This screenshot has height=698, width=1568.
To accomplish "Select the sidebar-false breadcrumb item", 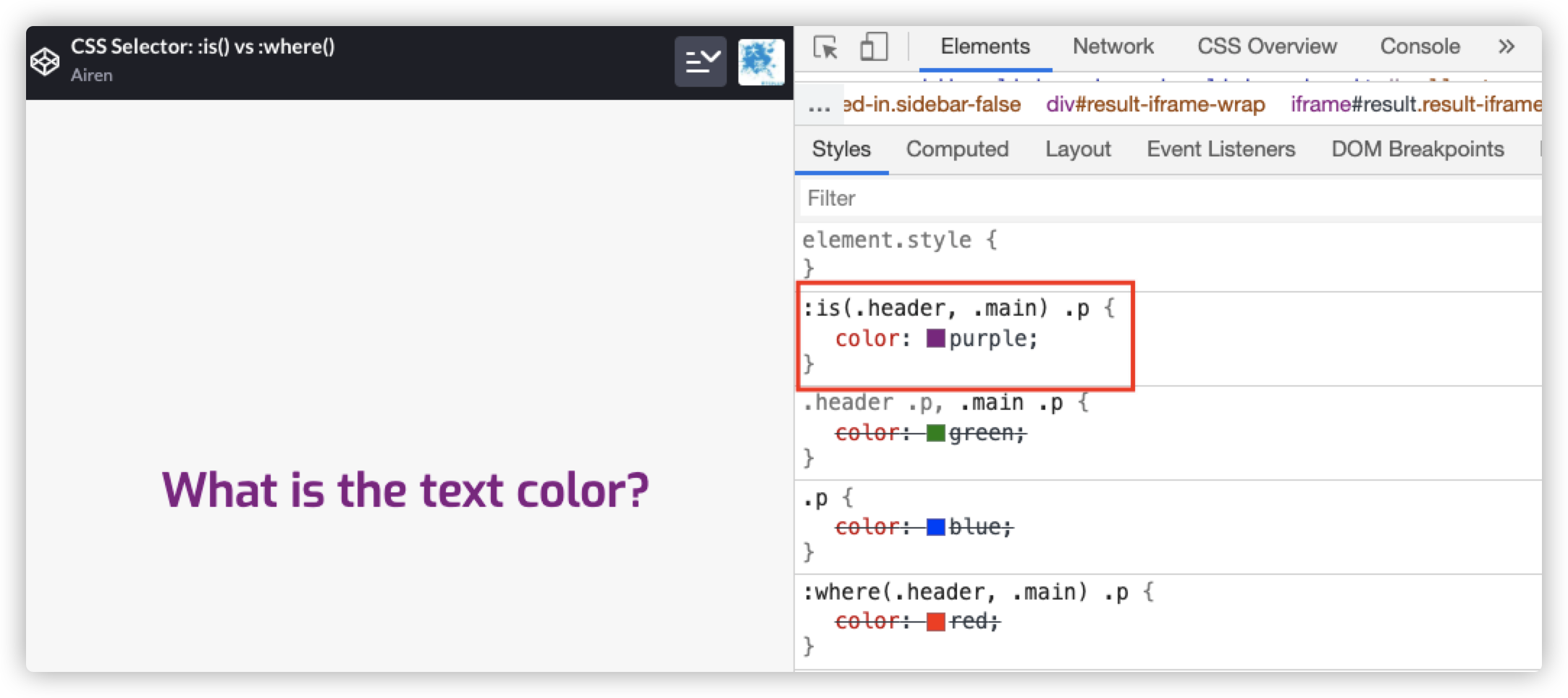I will 932,105.
